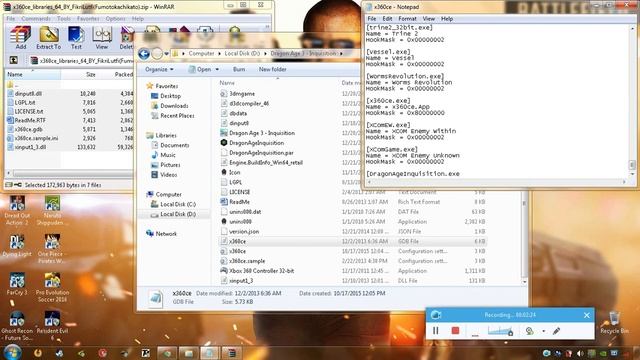Click the volume speaker tray icon

[x=580, y=353]
